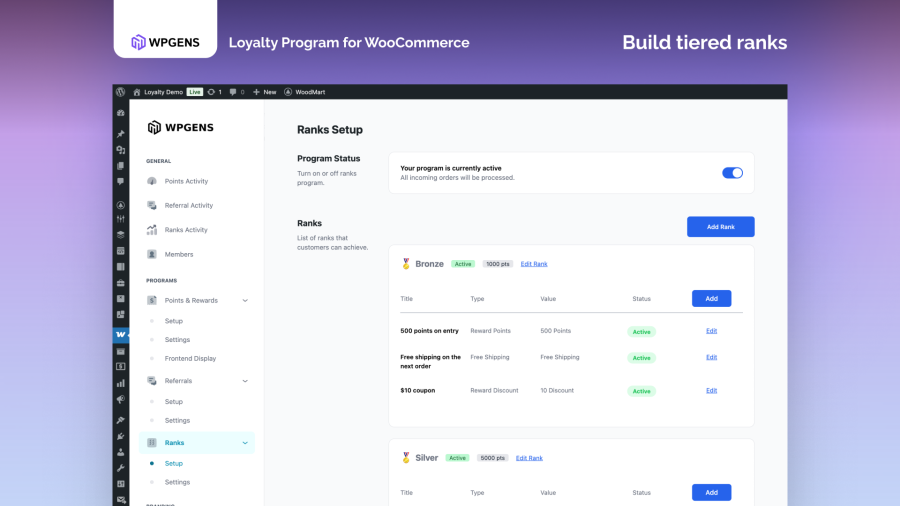
Task: Open the Members page
Action: coord(179,254)
